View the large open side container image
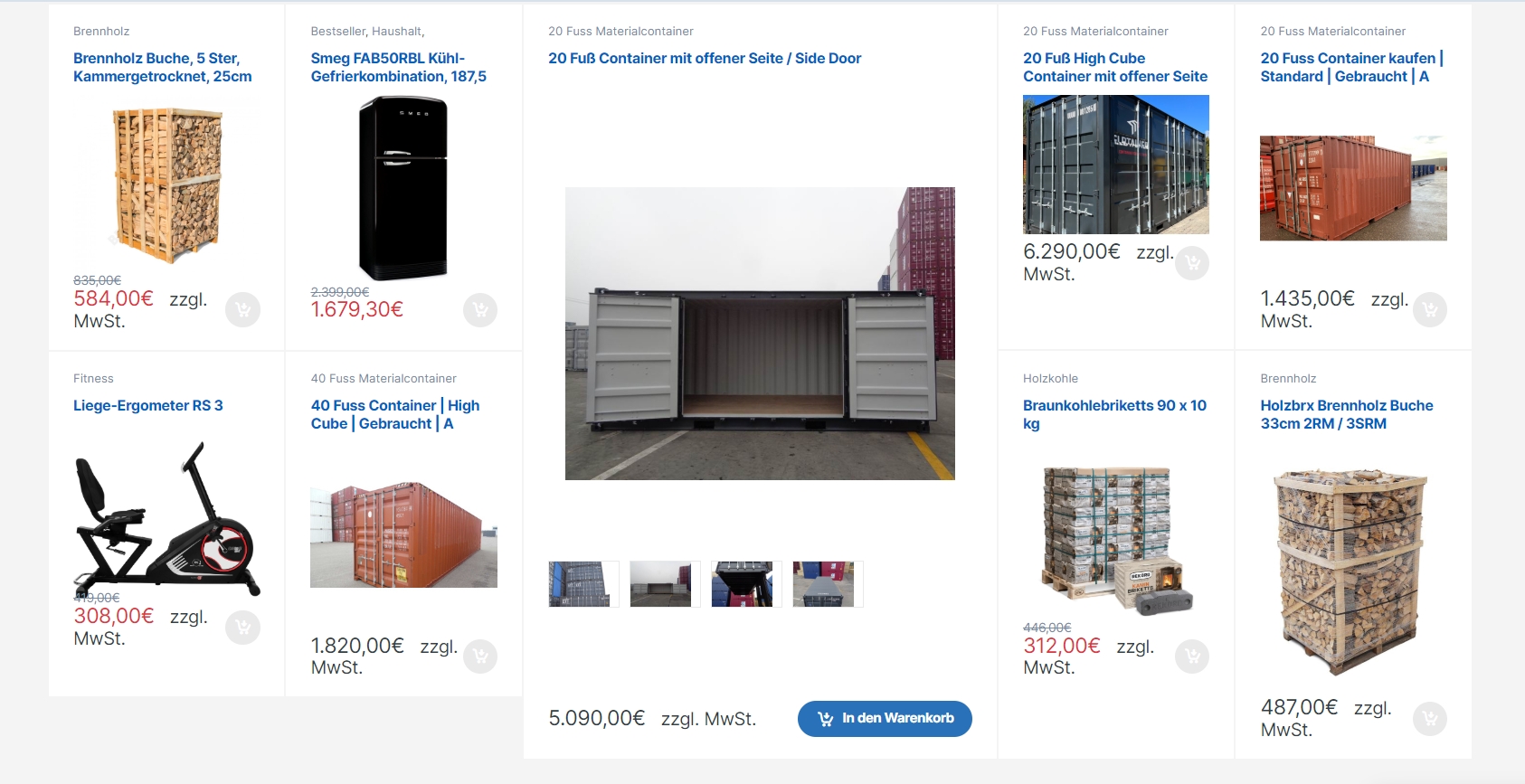Screen dimensions: 1525x784 pos(760,334)
